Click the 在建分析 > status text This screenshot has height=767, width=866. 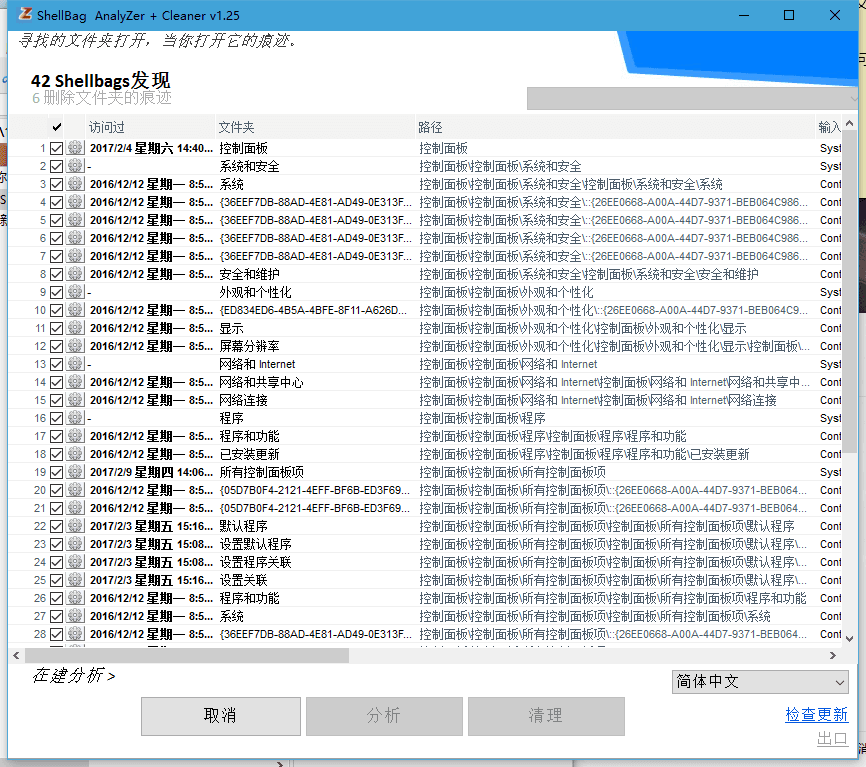[x=74, y=675]
